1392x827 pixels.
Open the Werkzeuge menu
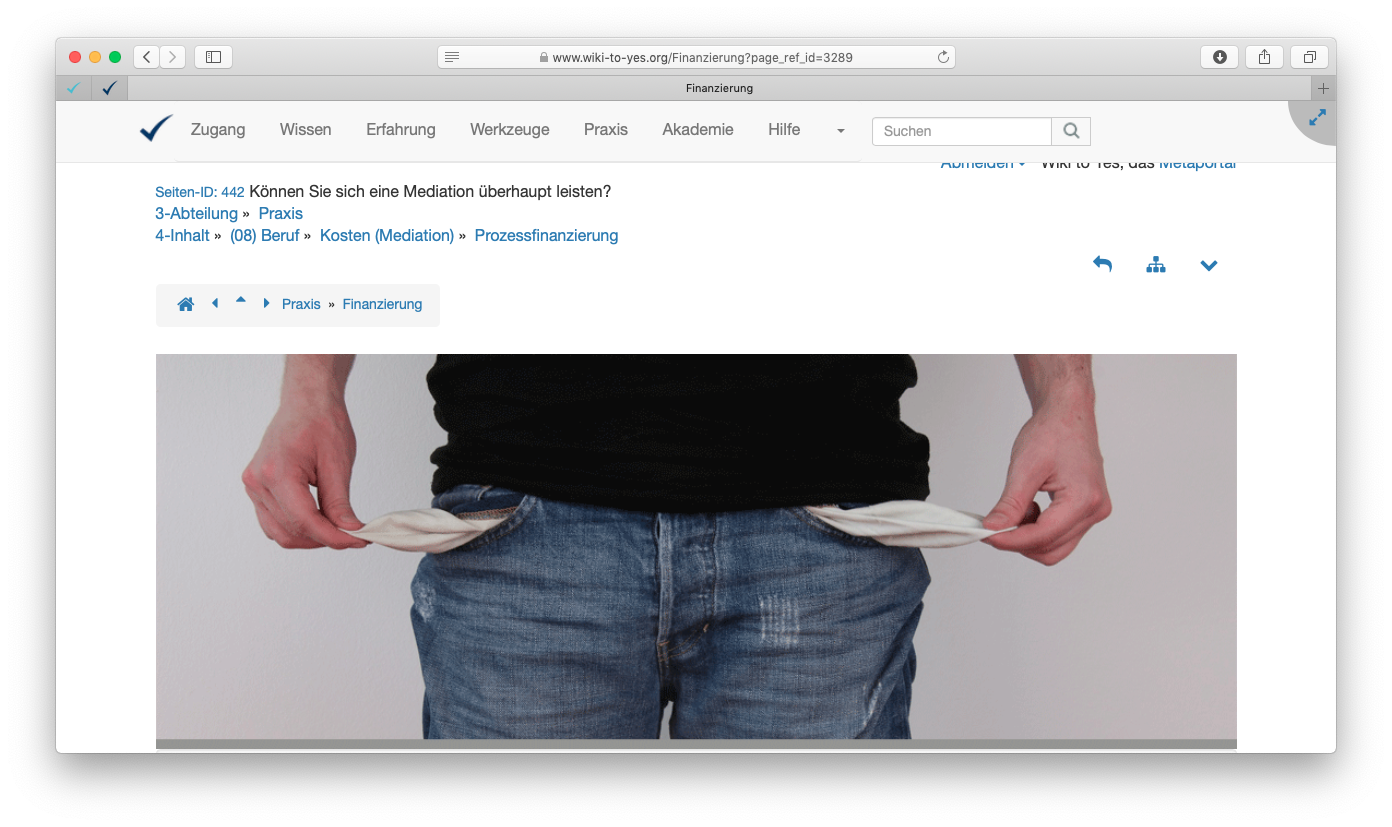click(509, 129)
